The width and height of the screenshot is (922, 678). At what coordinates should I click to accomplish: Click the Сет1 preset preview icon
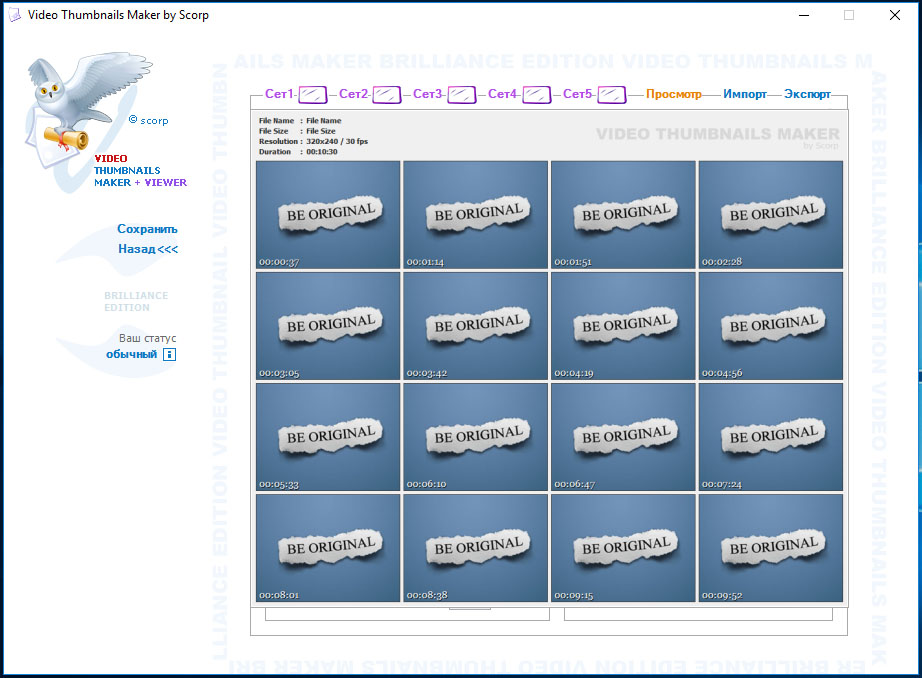pos(312,94)
